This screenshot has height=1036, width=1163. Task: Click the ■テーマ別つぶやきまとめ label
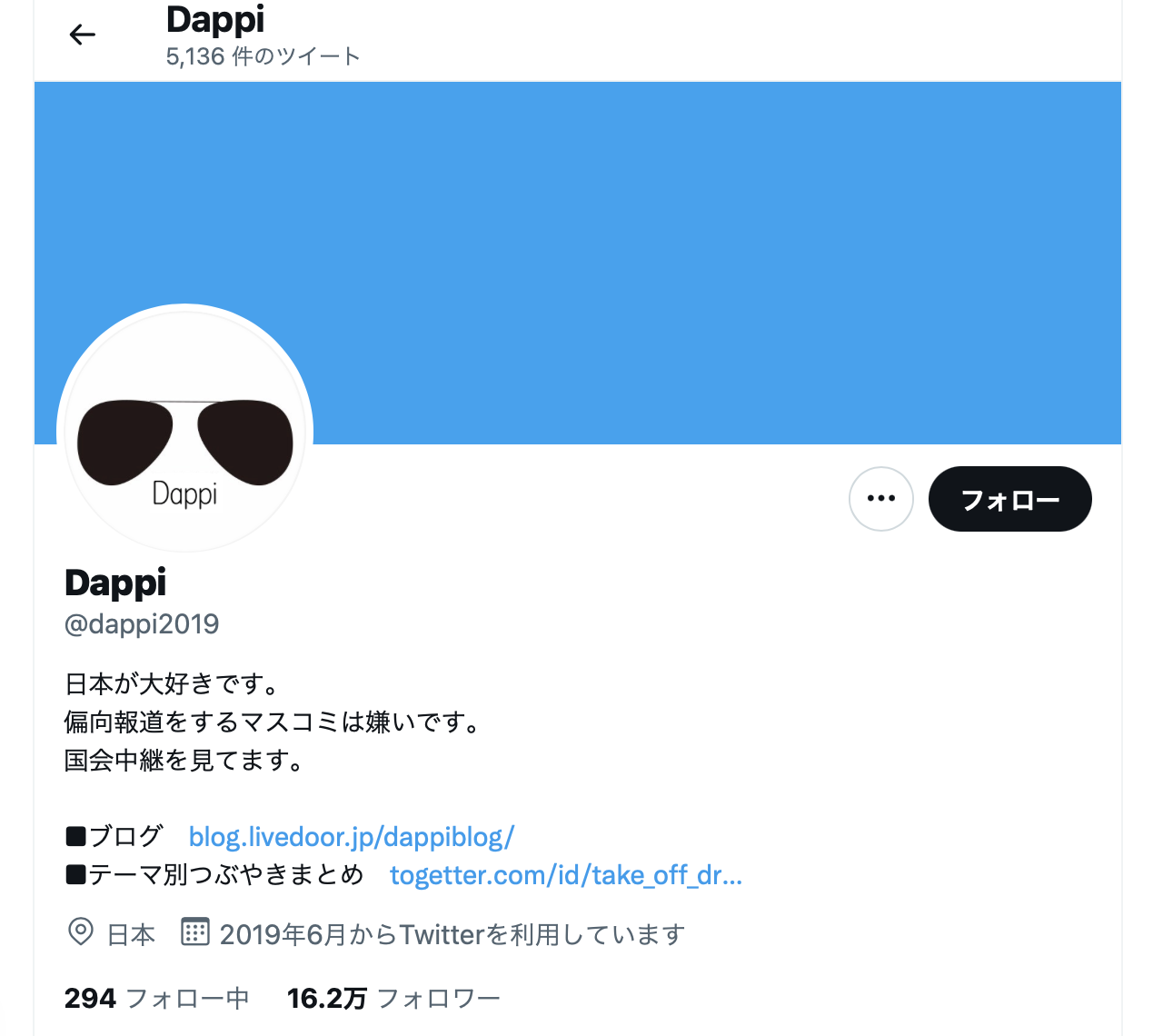coord(214,874)
